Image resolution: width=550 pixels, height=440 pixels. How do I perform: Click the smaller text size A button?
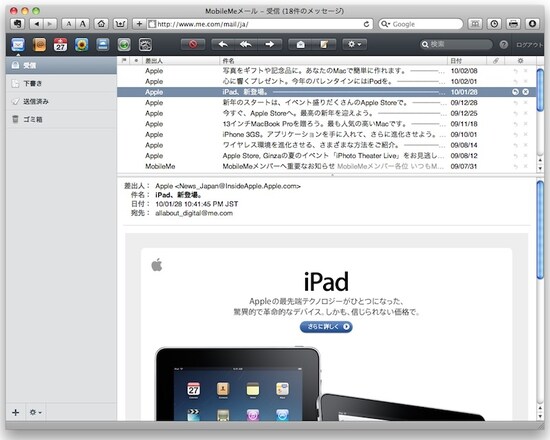(69, 24)
